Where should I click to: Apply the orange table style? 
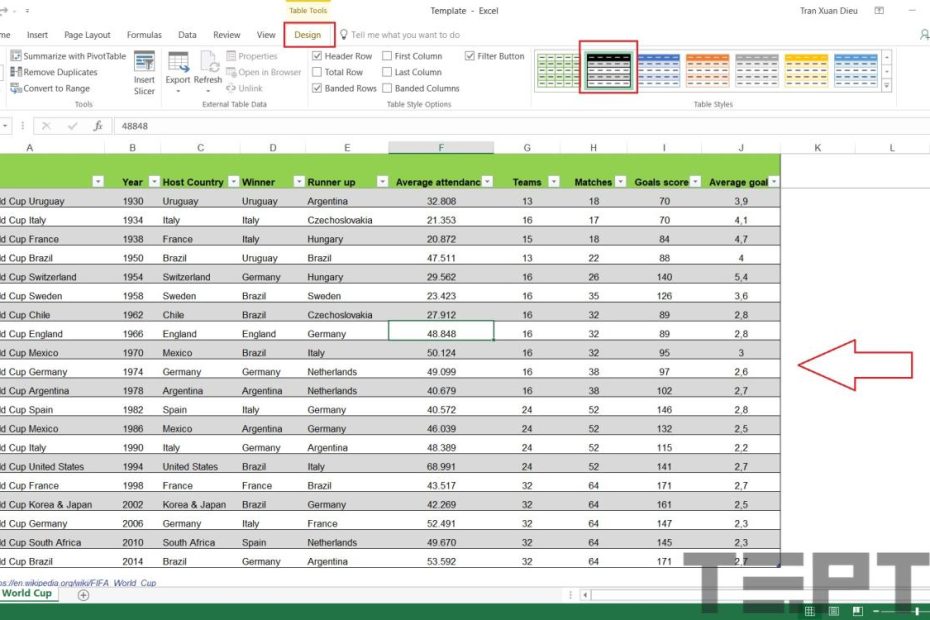pyautogui.click(x=708, y=69)
